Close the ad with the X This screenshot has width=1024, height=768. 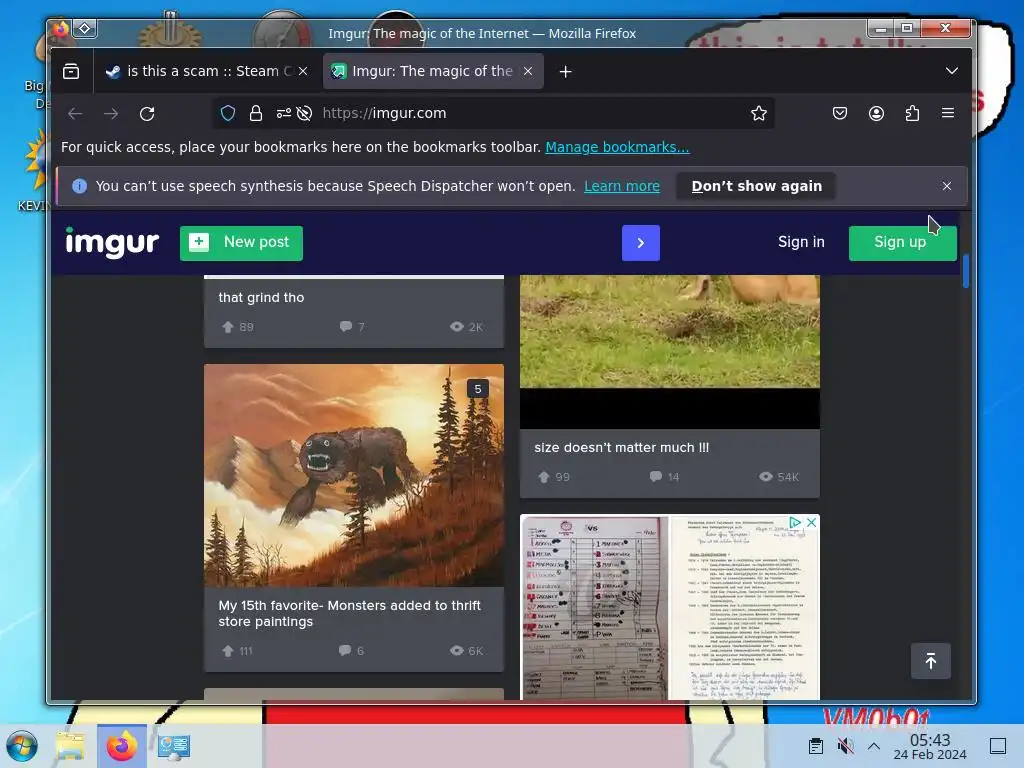pos(811,522)
